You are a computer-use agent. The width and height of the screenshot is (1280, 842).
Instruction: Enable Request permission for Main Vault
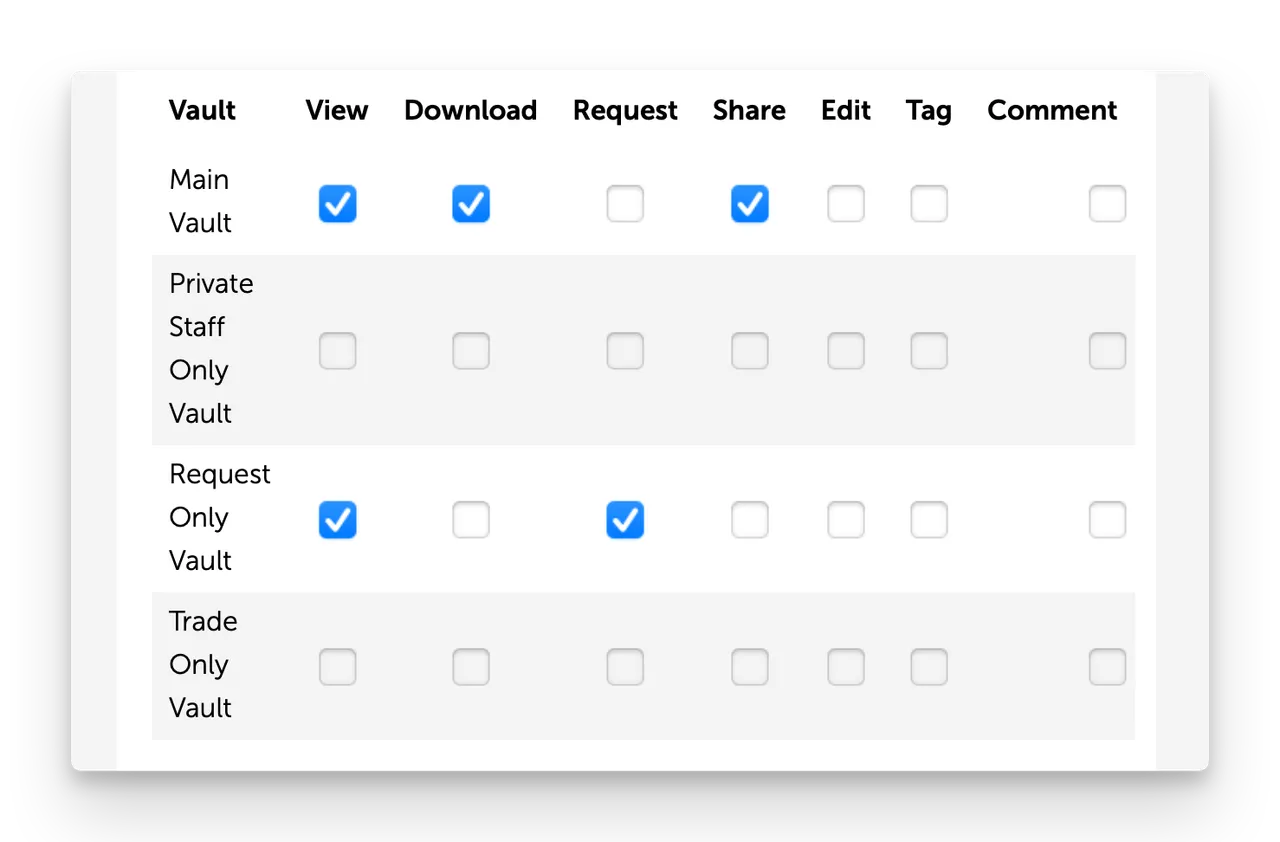coord(625,204)
